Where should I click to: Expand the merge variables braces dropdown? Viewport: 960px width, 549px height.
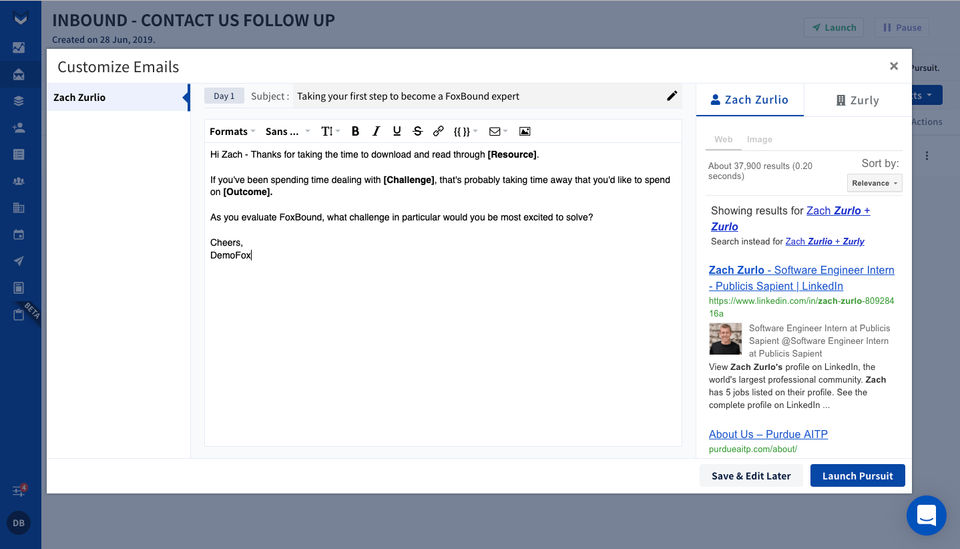click(465, 131)
